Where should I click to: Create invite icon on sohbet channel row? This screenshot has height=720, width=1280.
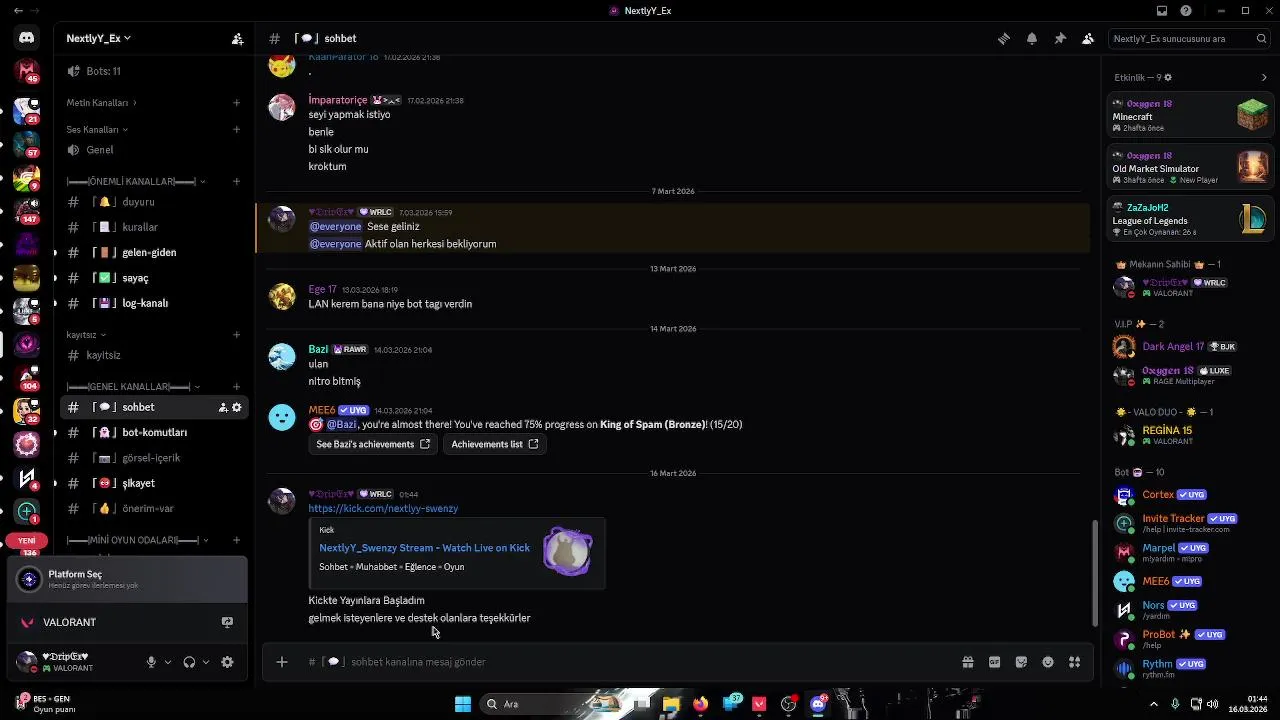pyautogui.click(x=223, y=407)
